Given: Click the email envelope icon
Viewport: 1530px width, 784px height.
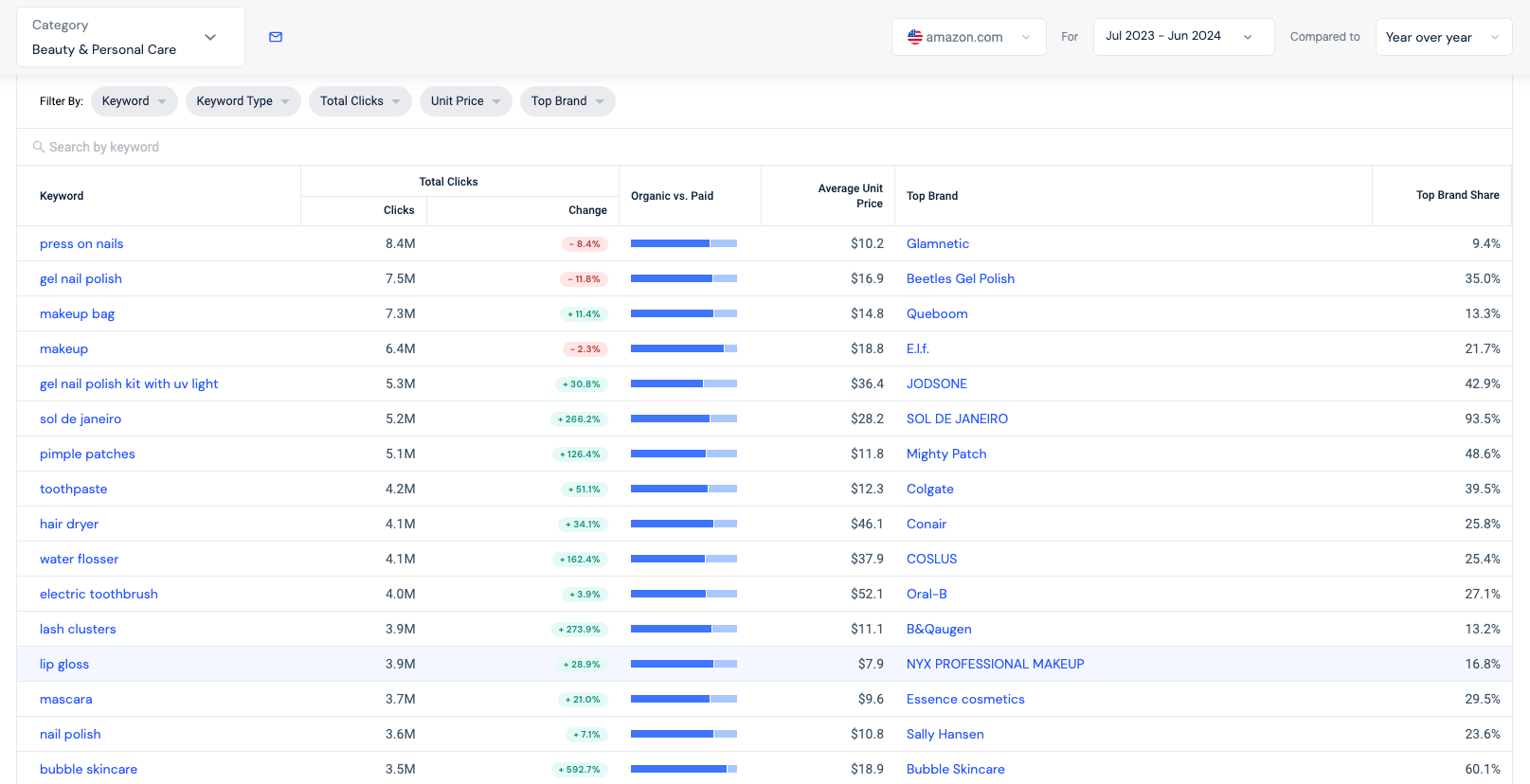Looking at the screenshot, I should [x=276, y=37].
